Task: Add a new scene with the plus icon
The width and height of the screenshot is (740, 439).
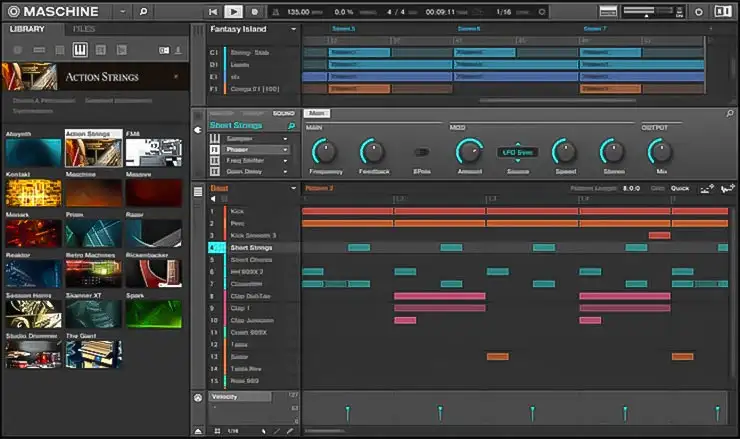Action: click(711, 29)
